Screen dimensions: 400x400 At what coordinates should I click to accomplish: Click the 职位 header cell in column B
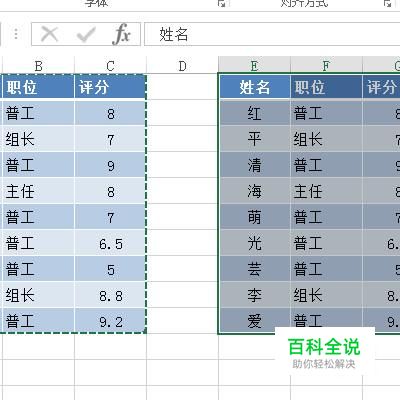click(x=38, y=87)
